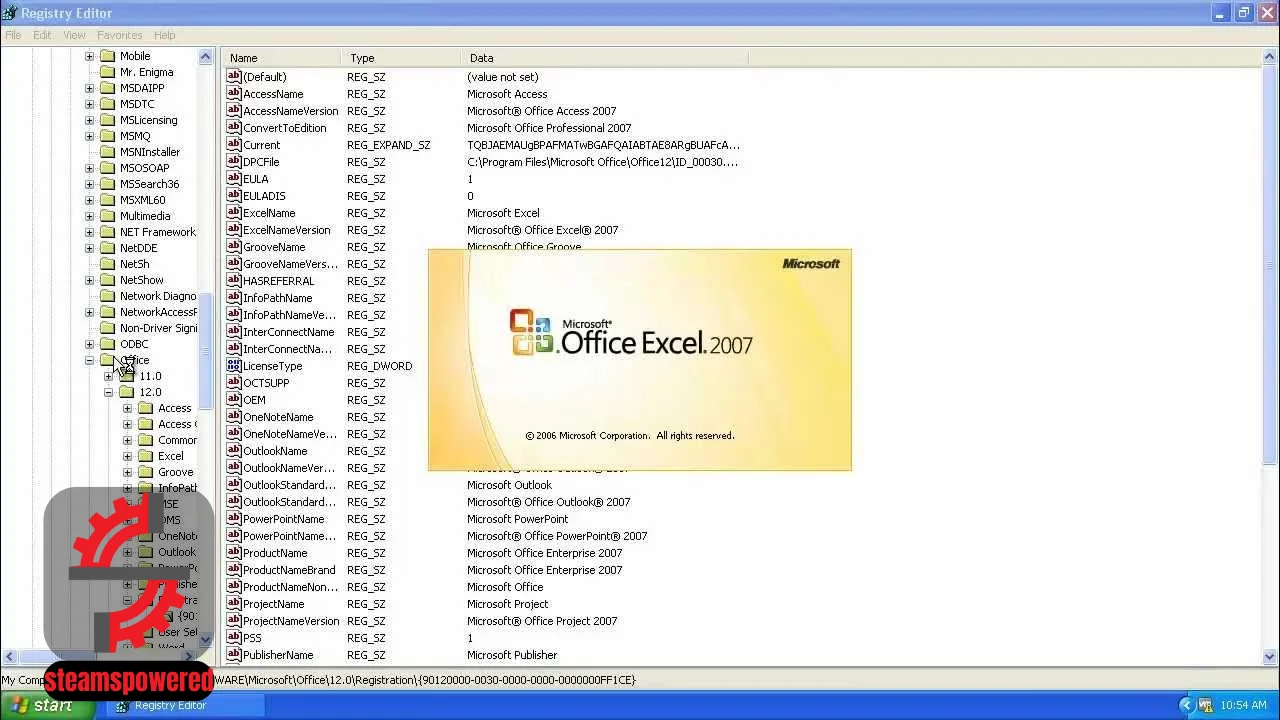1280x720 pixels.
Task: Select the MSDTC tree item
Action: click(x=137, y=104)
